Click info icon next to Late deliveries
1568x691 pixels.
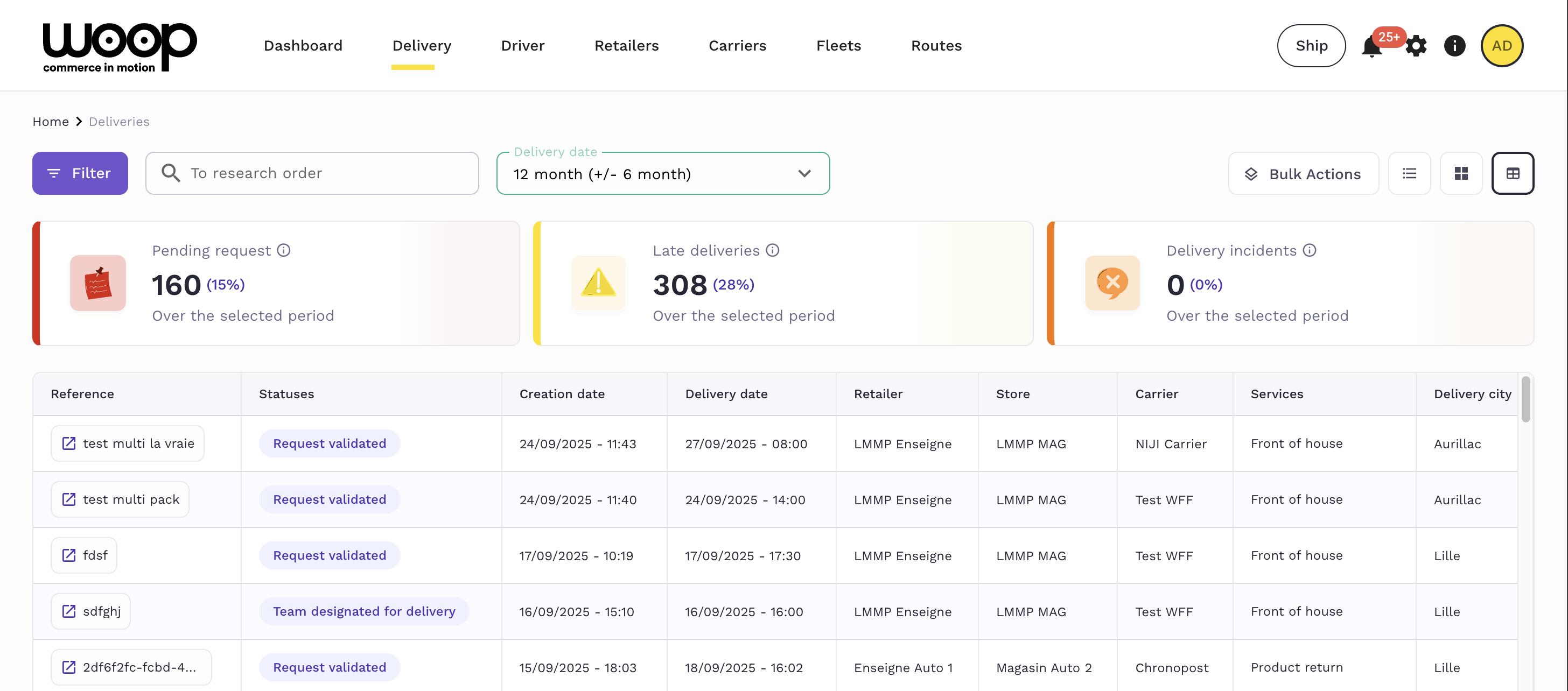(773, 251)
